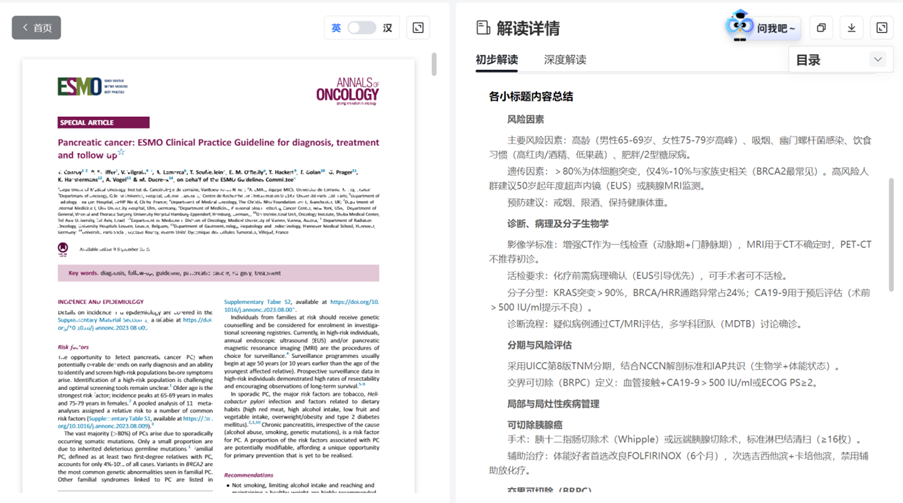
Task: Click the document icon beside 解读详情
Action: click(x=483, y=28)
